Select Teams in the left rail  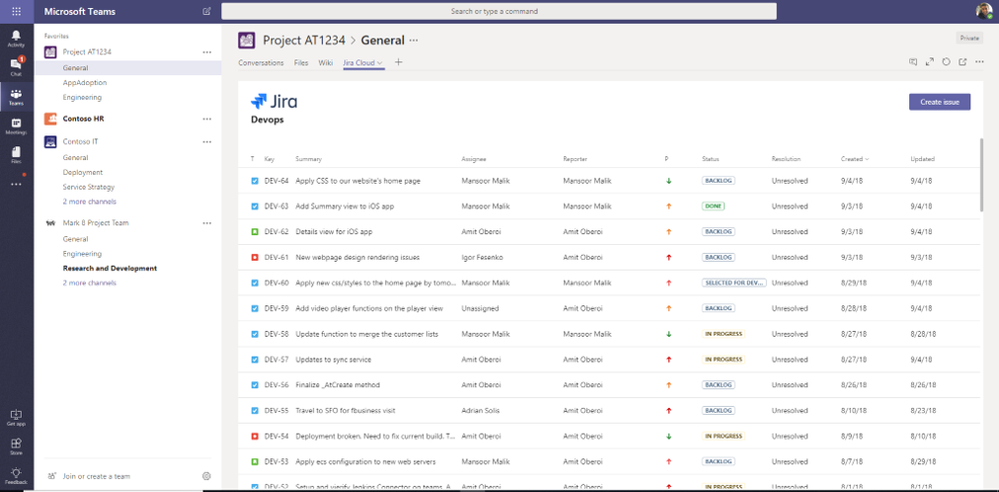click(x=17, y=96)
